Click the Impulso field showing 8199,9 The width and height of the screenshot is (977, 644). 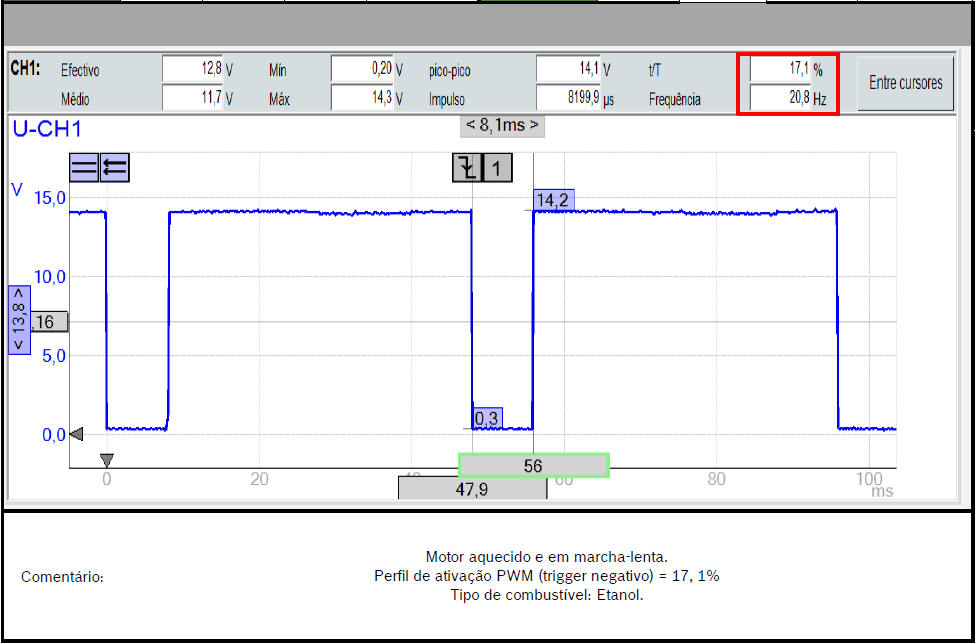tap(568, 99)
